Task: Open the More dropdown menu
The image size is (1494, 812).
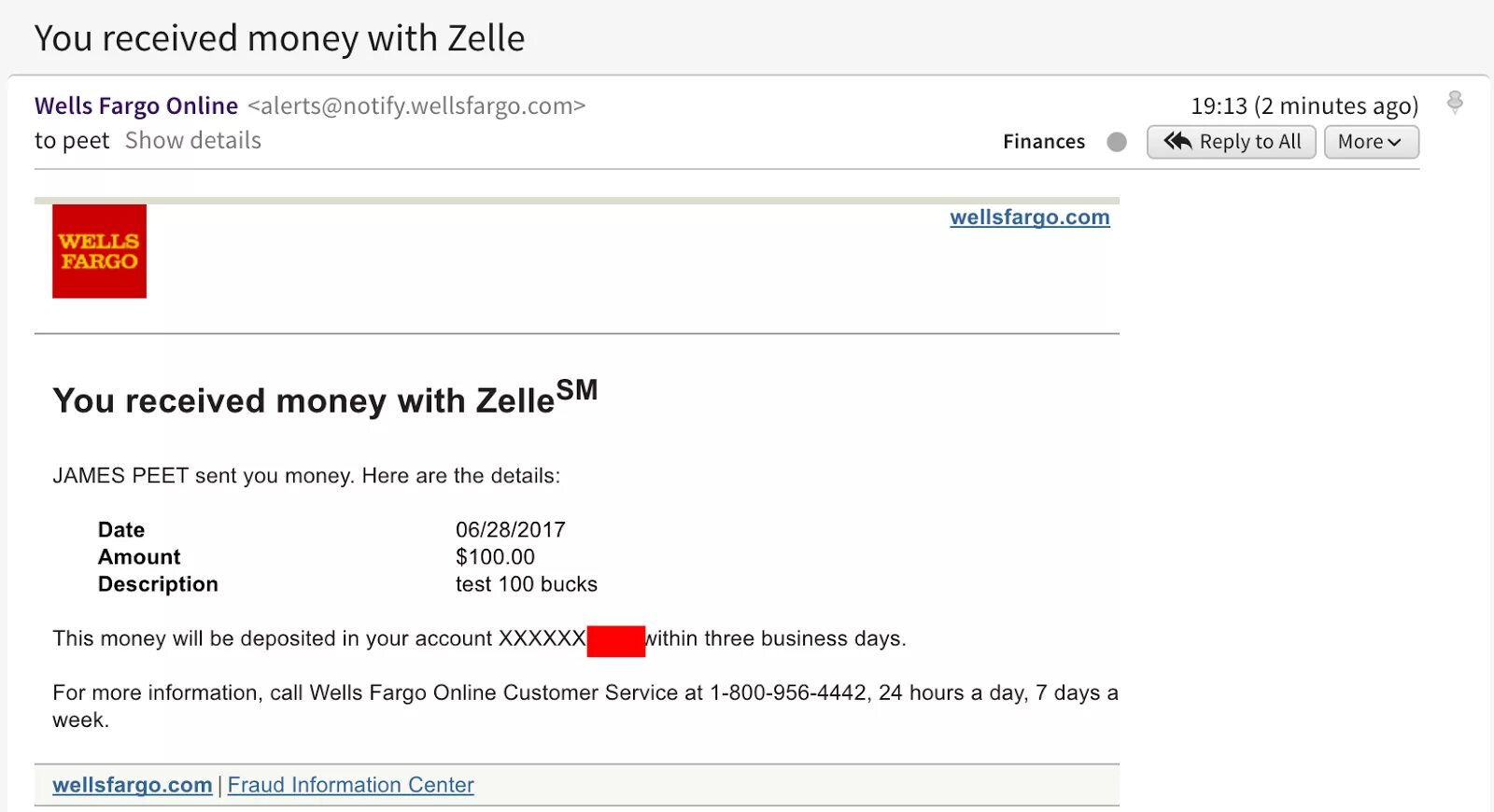Action: [1371, 142]
